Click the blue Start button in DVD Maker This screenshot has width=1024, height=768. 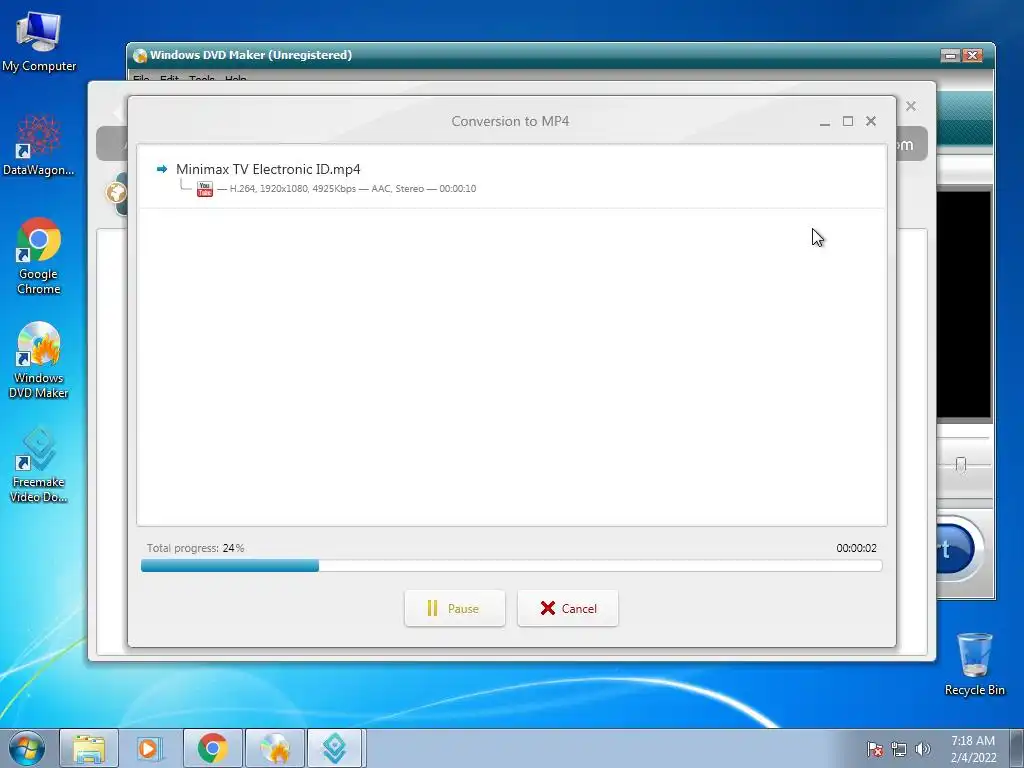click(955, 550)
